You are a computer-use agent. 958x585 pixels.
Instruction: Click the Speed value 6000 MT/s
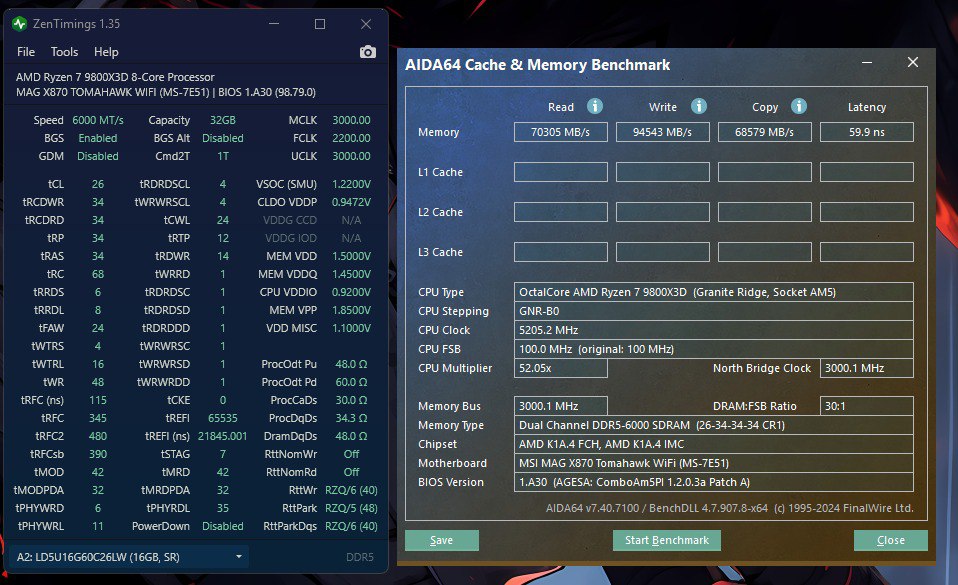coord(98,120)
